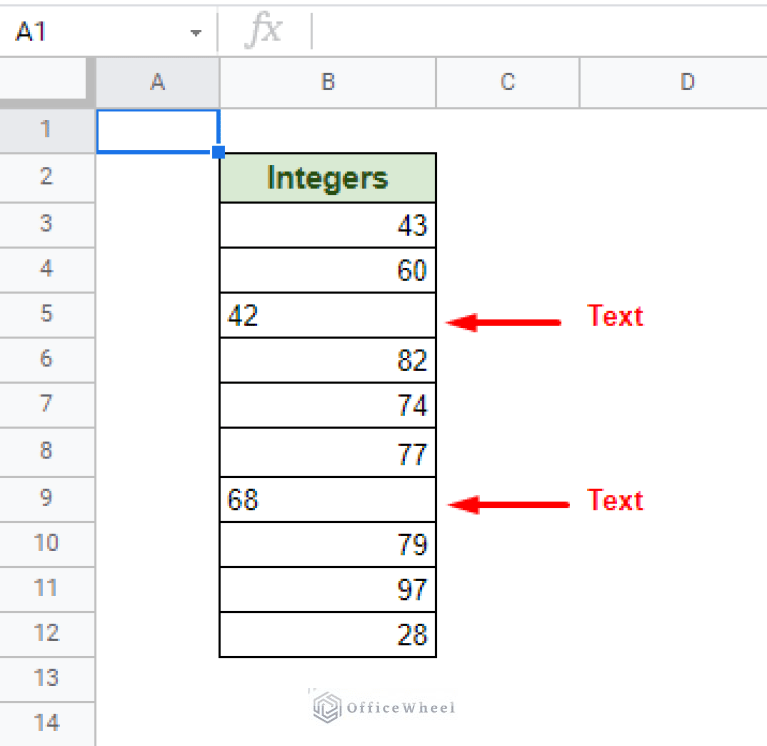Image resolution: width=767 pixels, height=746 pixels.
Task: Select column A header
Action: click(157, 83)
